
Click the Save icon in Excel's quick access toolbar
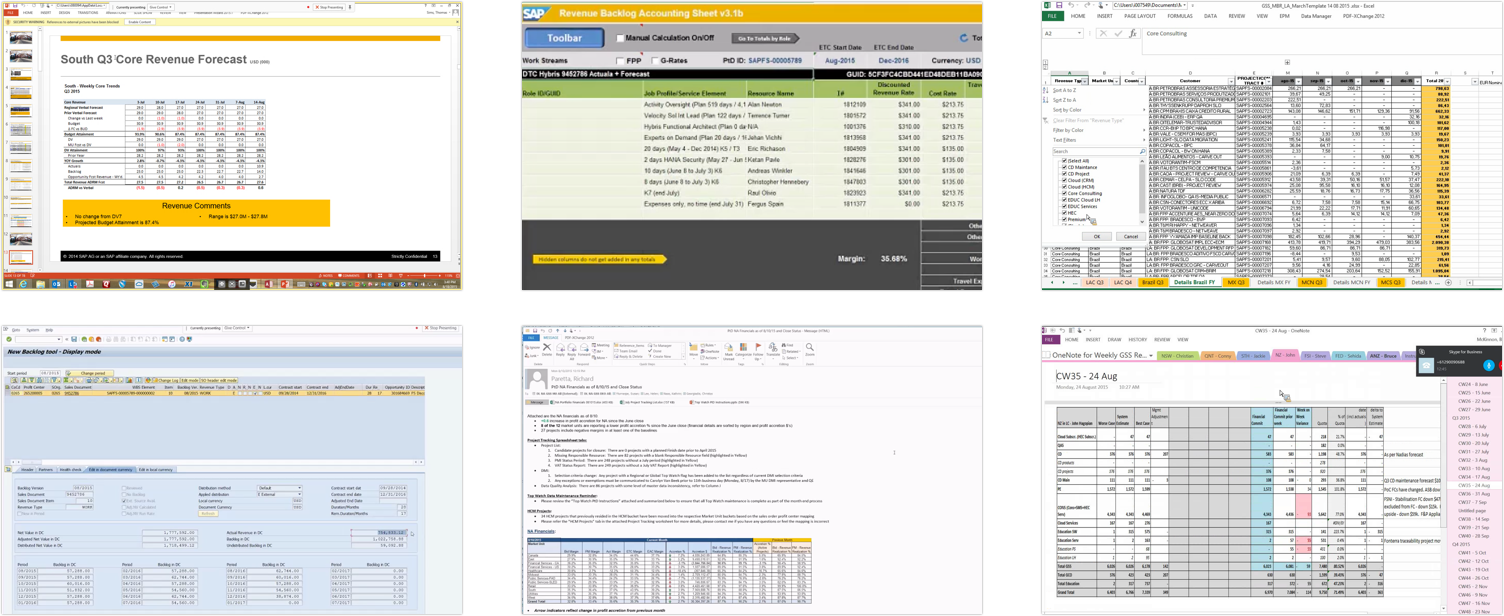pyautogui.click(x=1059, y=6)
